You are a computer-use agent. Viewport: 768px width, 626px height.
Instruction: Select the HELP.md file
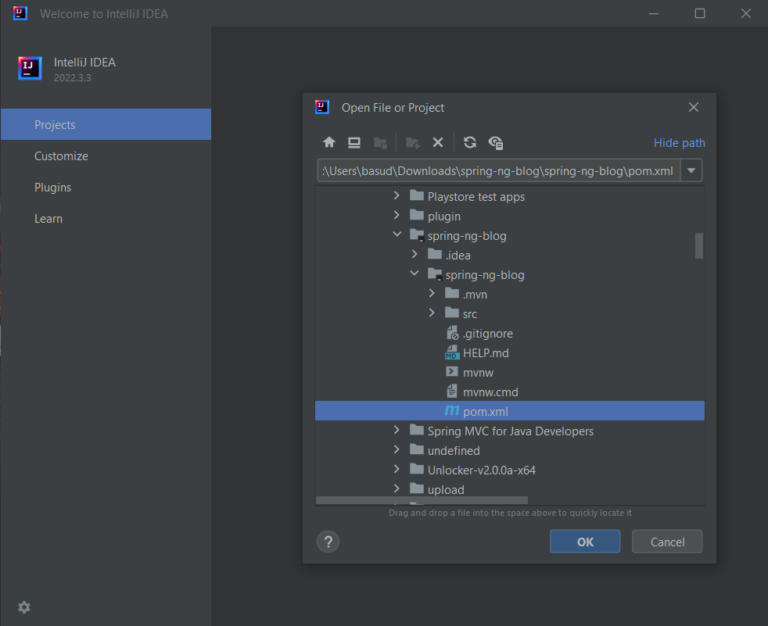485,353
